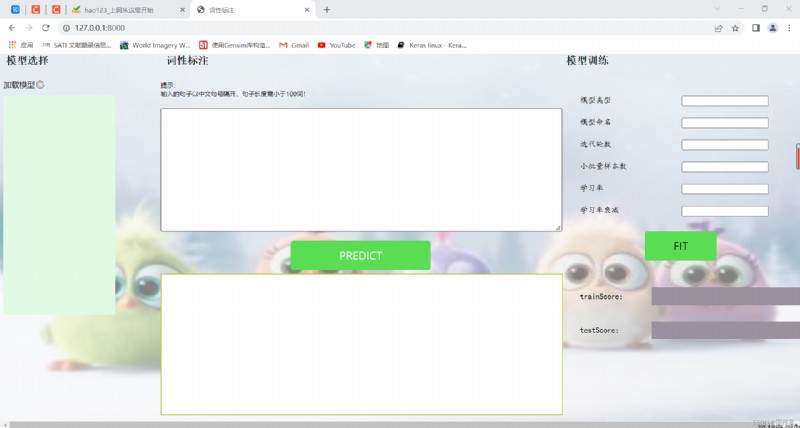
Task: Click the 迭代轮数 input field
Action: click(725, 145)
